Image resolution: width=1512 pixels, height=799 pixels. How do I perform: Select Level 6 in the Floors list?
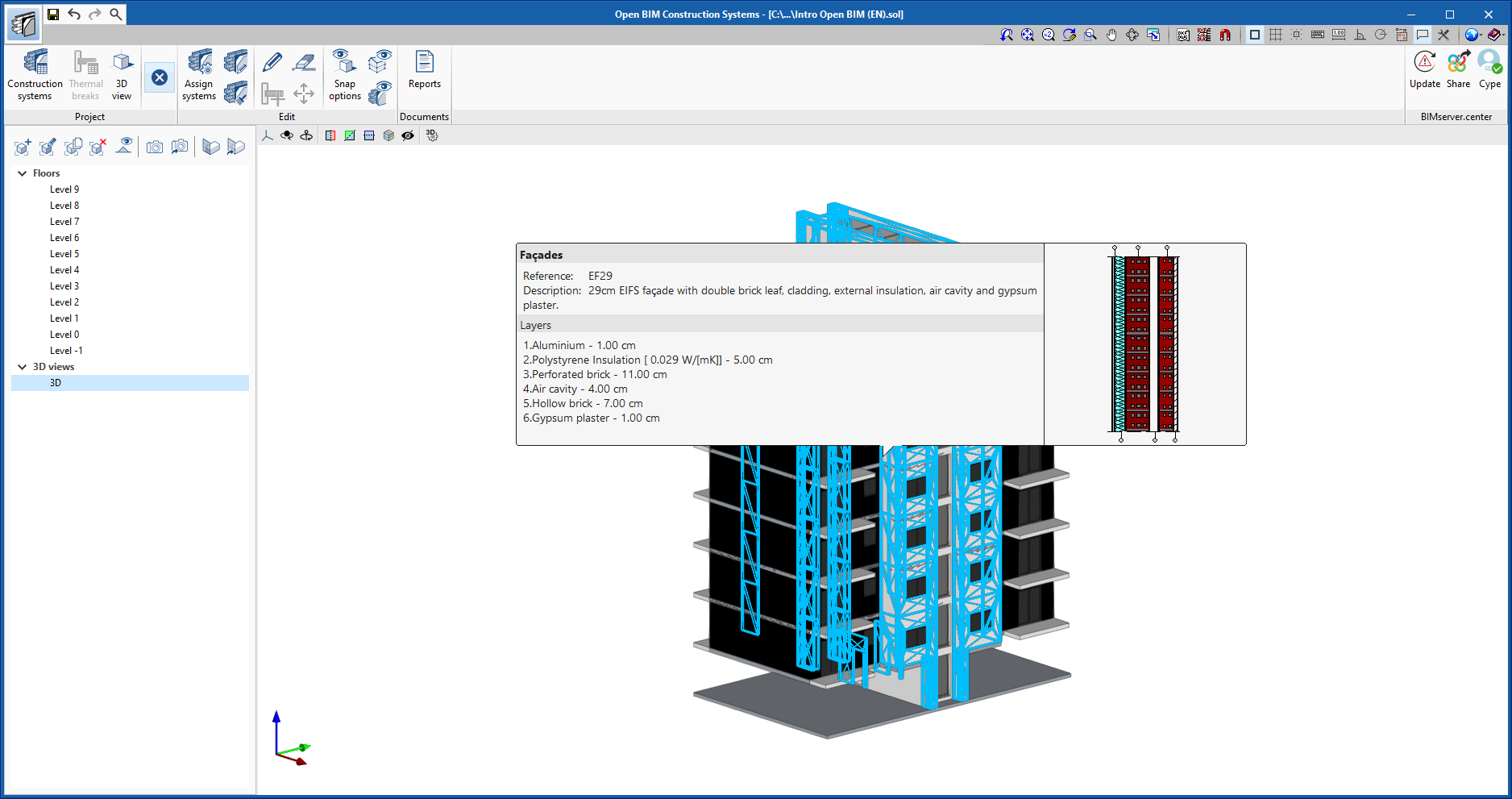[64, 238]
